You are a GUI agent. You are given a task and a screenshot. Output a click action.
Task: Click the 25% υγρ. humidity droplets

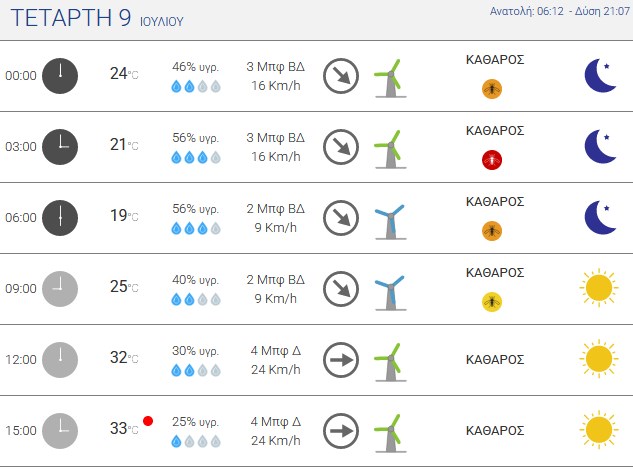coord(196,441)
